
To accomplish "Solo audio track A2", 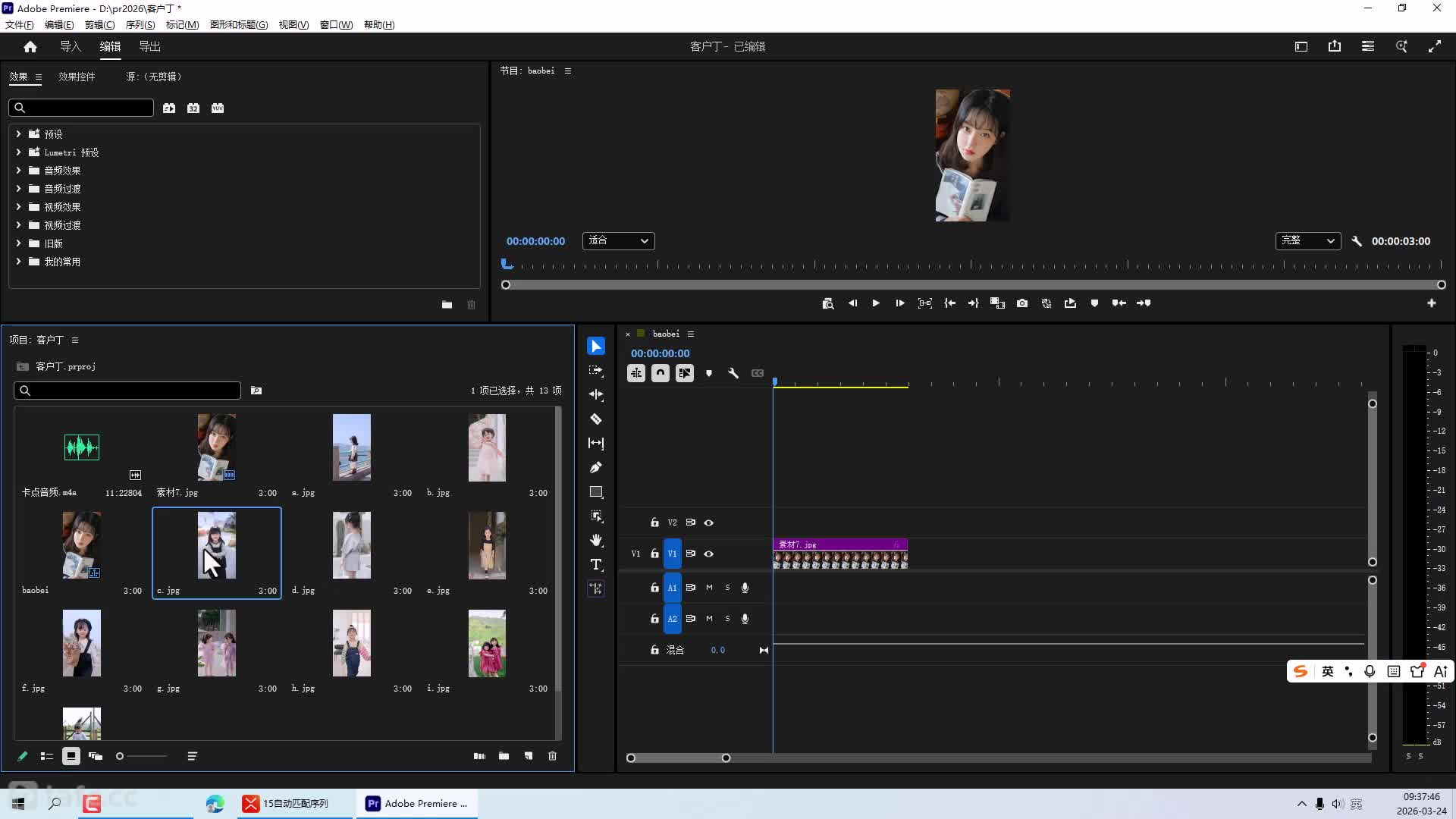I will coord(727,619).
